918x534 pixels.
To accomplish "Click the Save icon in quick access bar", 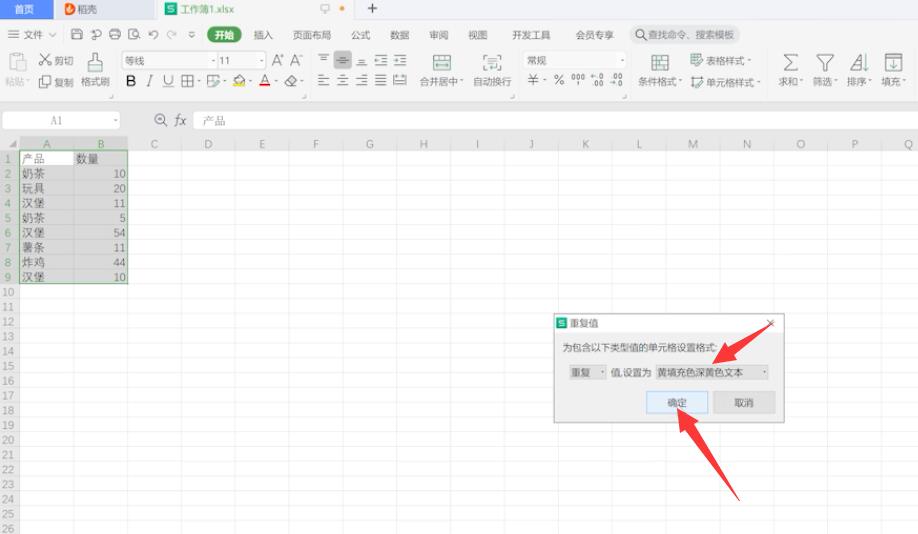I will [x=77, y=35].
